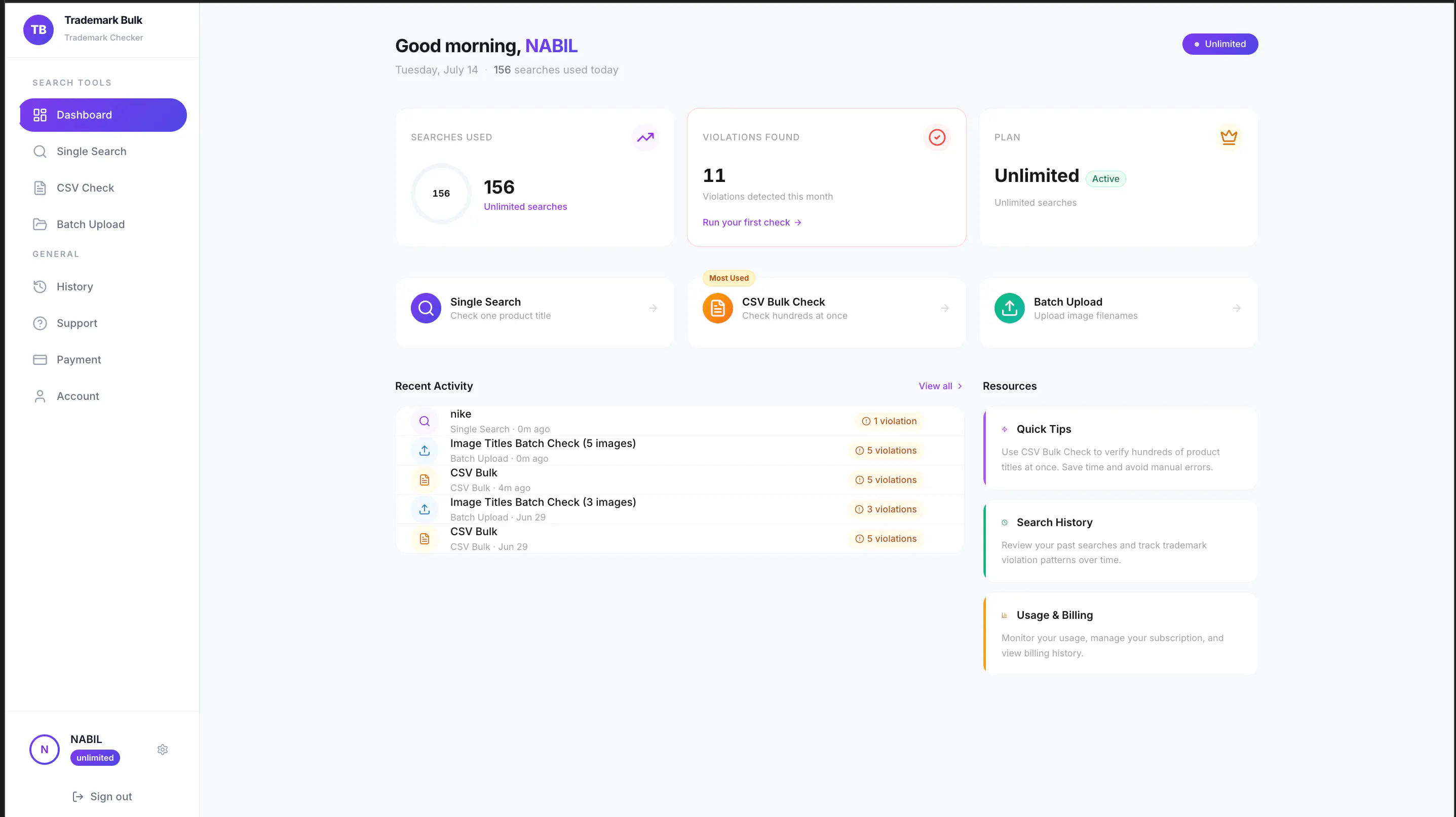Screen dimensions: 1456x817
Task: Click the Active status badge
Action: point(1105,179)
